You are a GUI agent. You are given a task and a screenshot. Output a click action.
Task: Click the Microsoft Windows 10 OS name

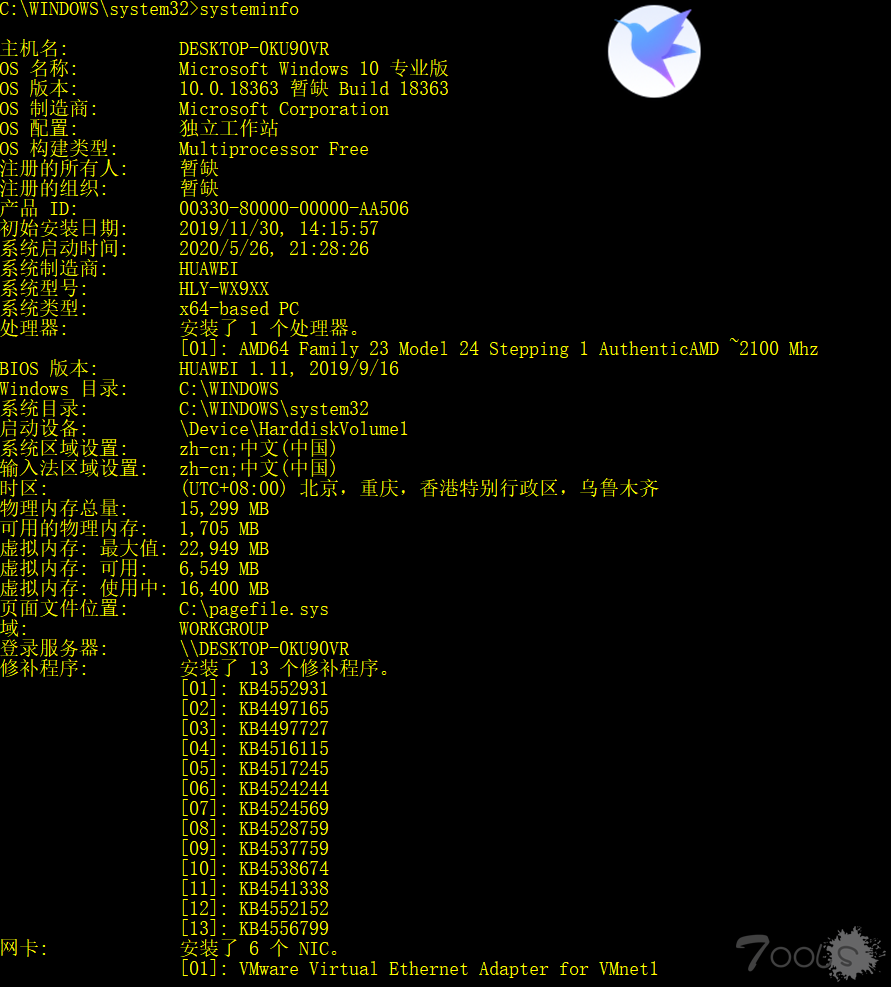[314, 69]
